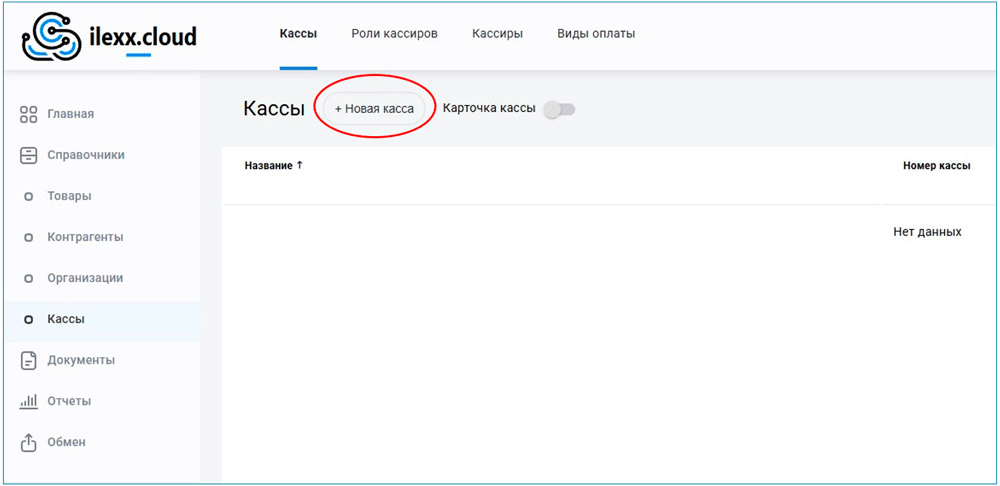The image size is (1000, 486).
Task: Go to Организации in the sidebar
Action: tap(85, 278)
